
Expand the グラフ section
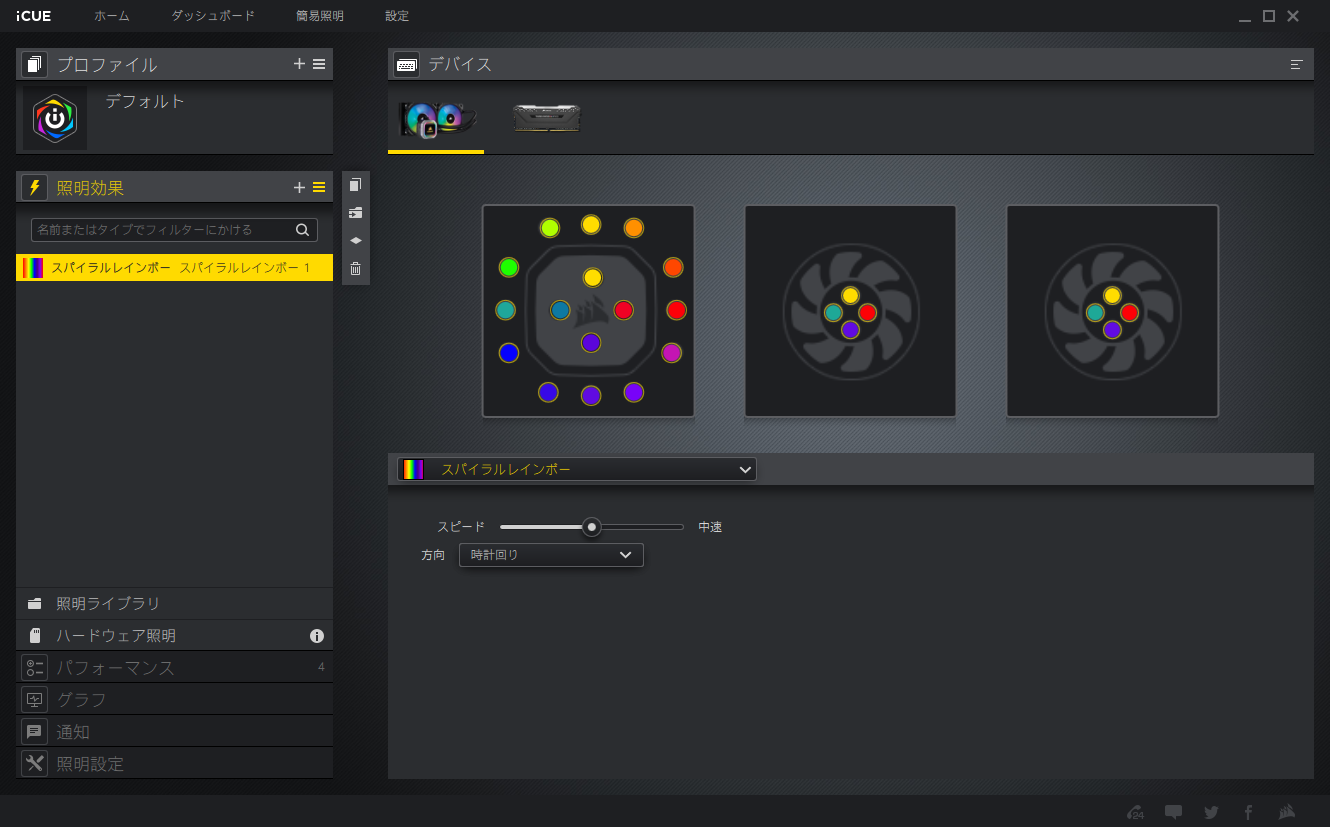(174, 700)
